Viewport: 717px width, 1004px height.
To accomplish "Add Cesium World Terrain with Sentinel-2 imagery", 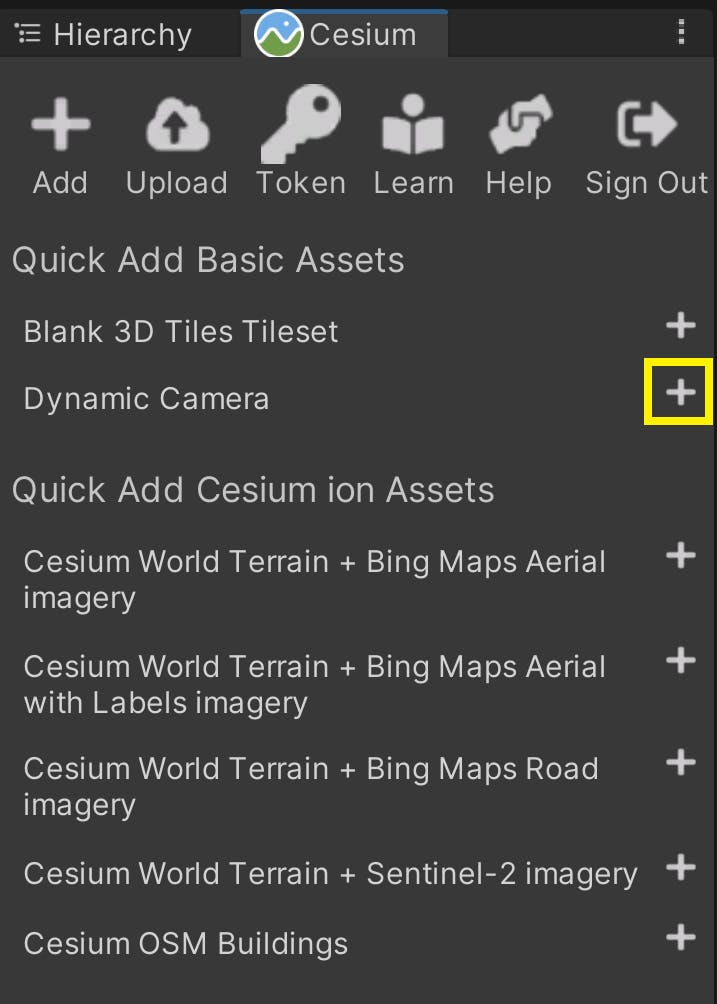I will click(680, 867).
